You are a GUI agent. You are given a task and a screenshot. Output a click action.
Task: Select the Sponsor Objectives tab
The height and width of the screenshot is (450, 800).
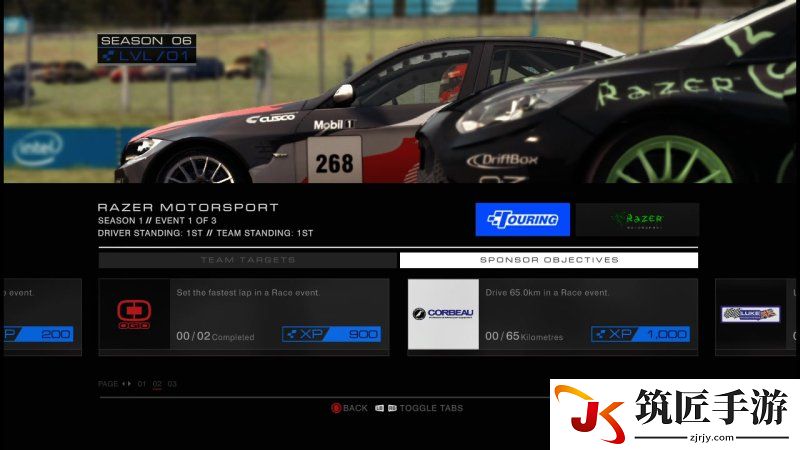[549, 260]
